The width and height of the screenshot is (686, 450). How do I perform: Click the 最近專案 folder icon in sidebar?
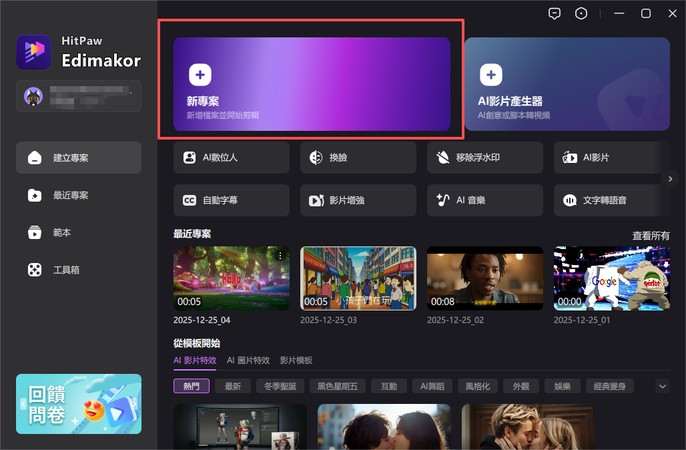click(35, 195)
